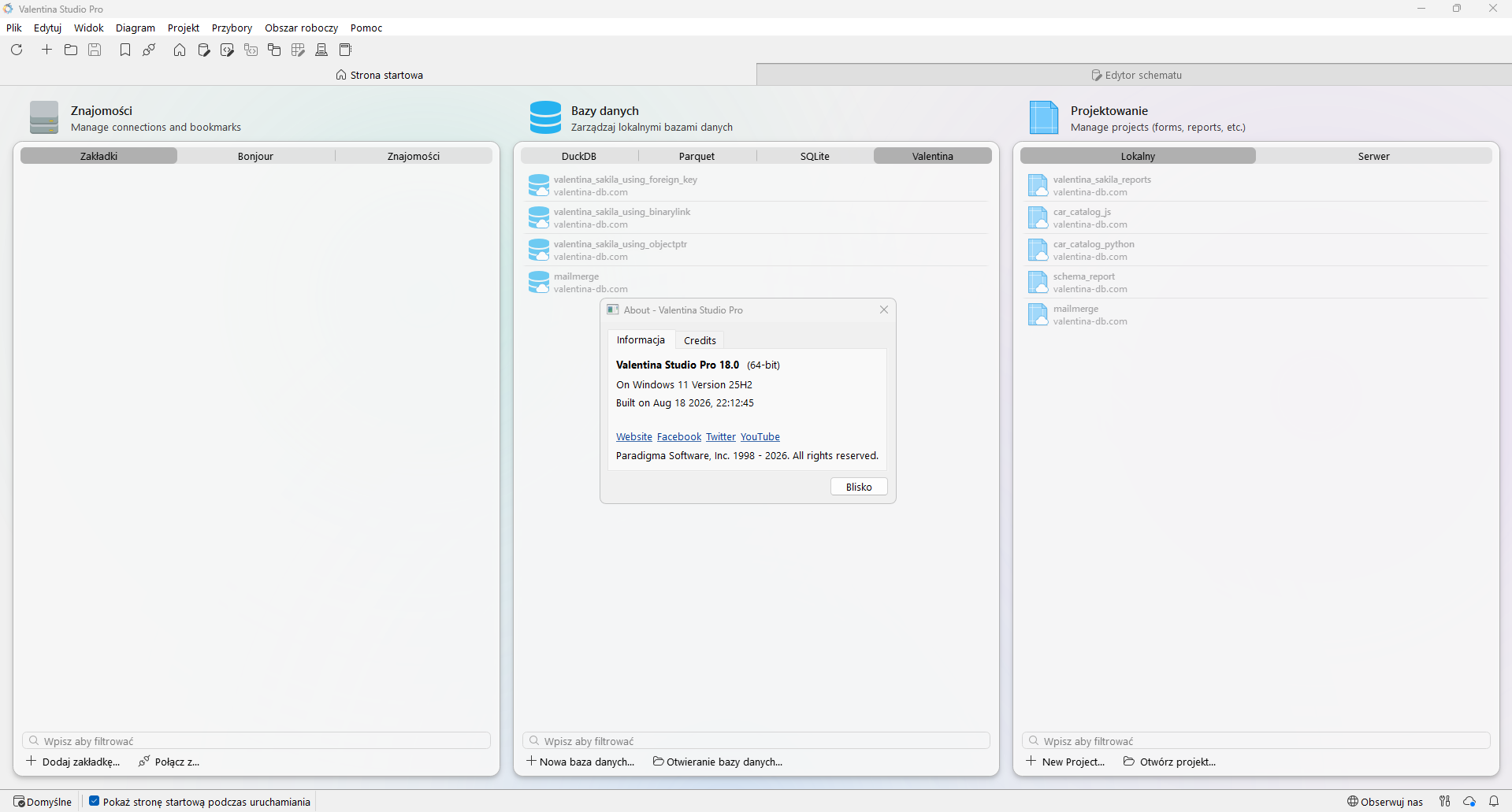1512x812 pixels.
Task: Open the Facebook link in About dialog
Action: 679,436
